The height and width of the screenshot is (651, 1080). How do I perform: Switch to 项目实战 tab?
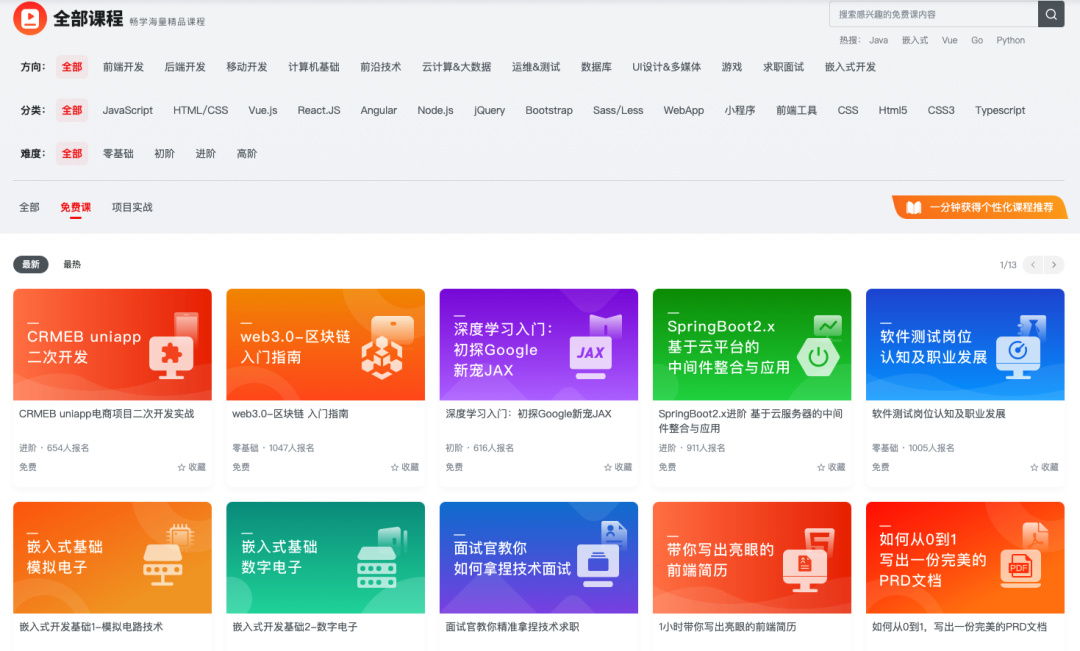[132, 207]
